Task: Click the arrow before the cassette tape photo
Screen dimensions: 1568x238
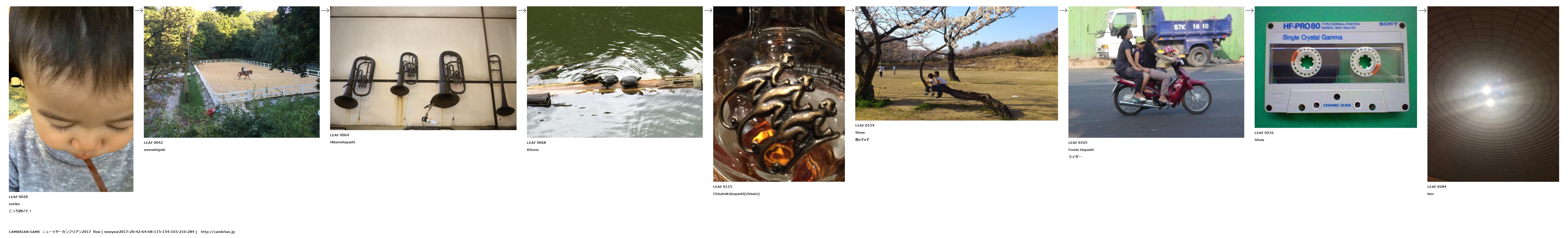Action: (x=1249, y=10)
